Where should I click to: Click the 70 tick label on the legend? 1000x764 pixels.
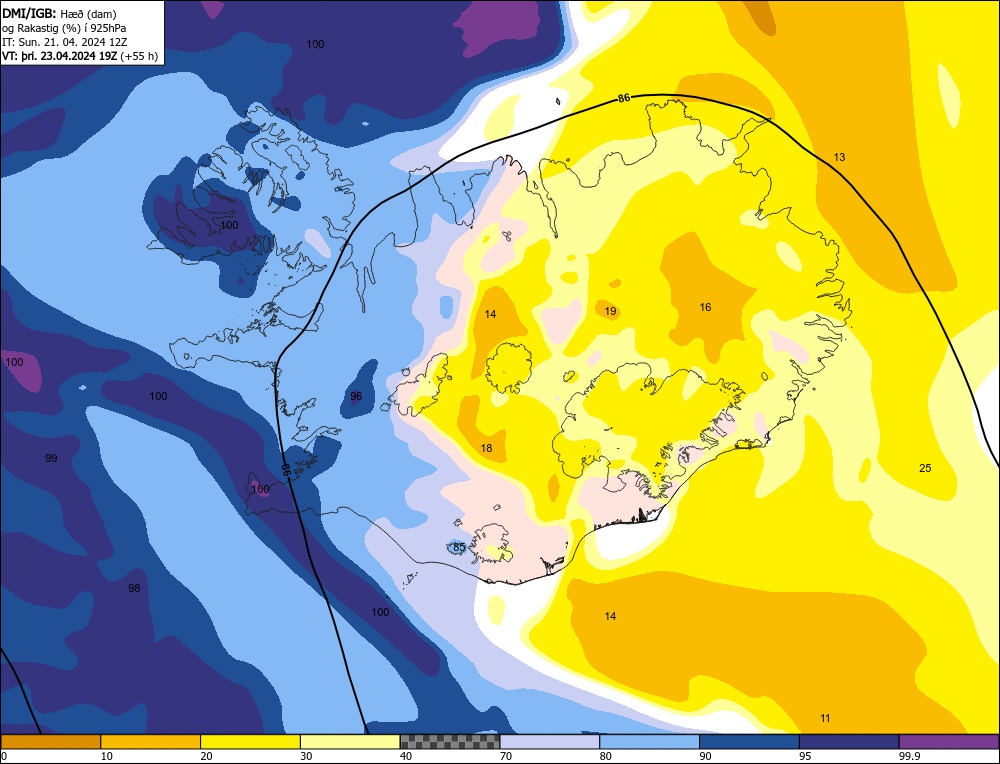coord(506,756)
